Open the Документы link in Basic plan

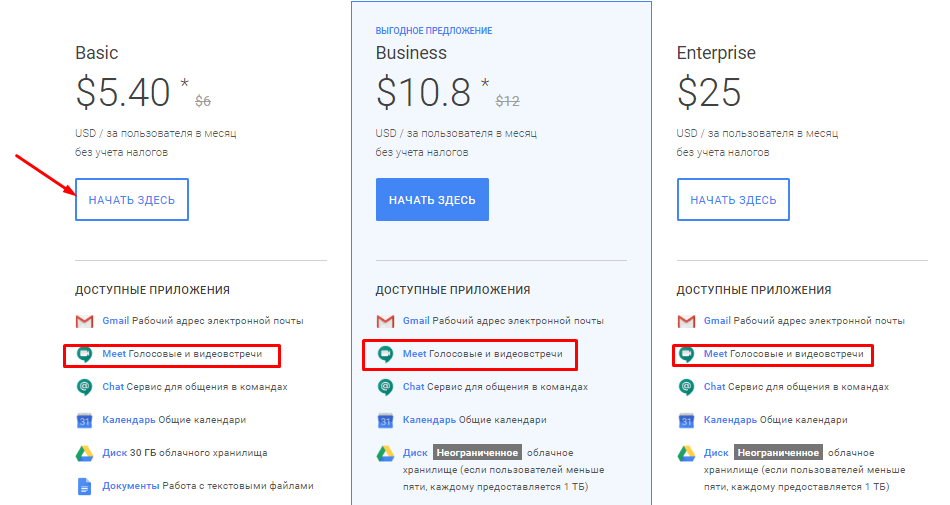pos(131,486)
